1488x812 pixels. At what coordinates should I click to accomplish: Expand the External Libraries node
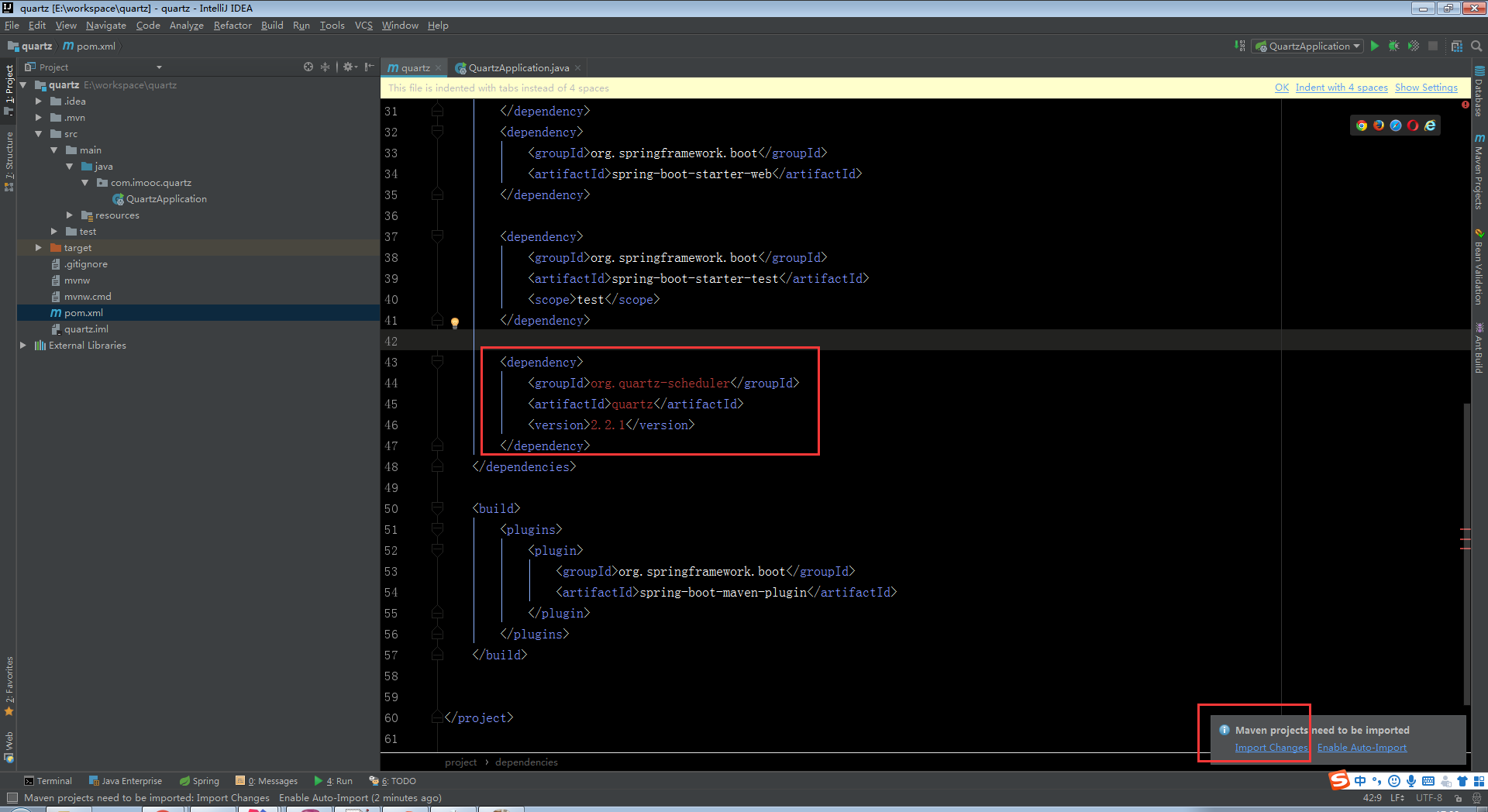pos(22,346)
